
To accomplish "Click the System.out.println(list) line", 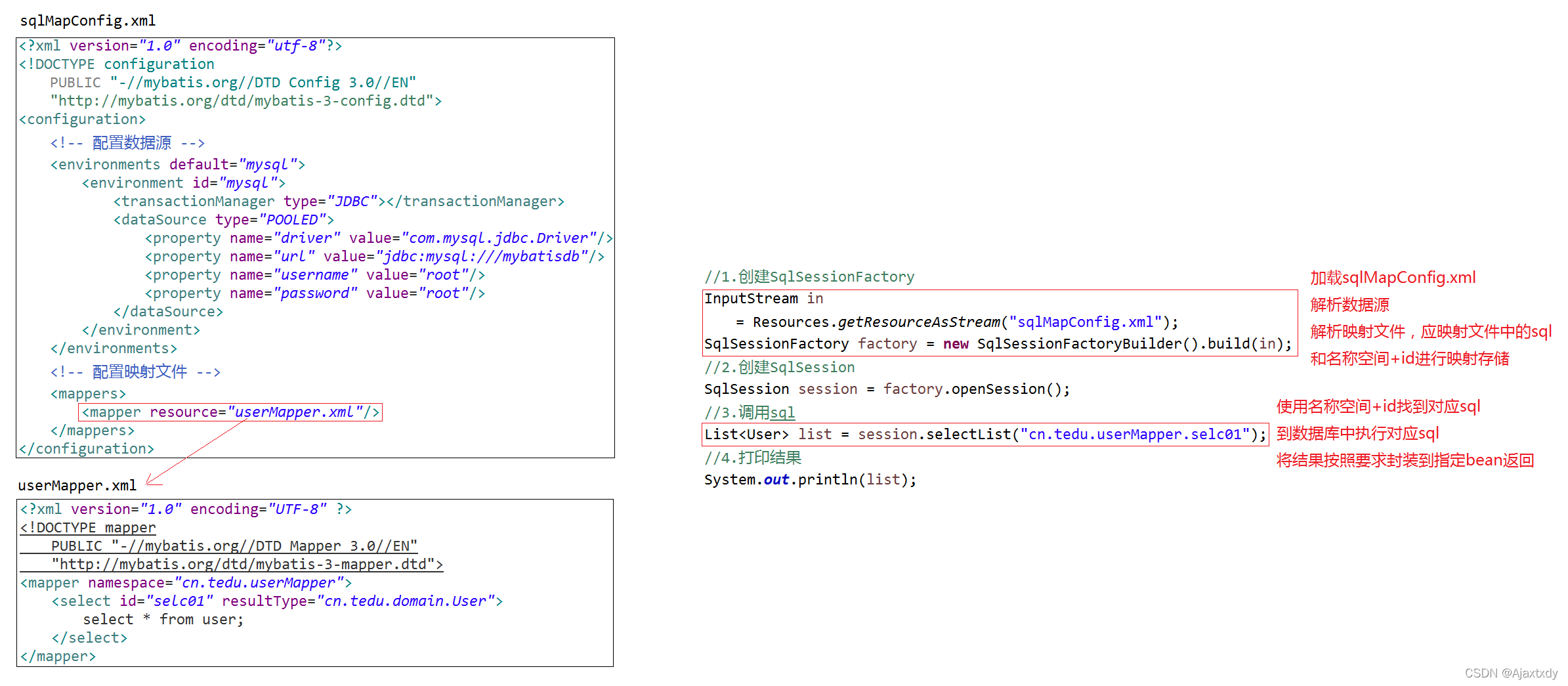I will [x=811, y=480].
